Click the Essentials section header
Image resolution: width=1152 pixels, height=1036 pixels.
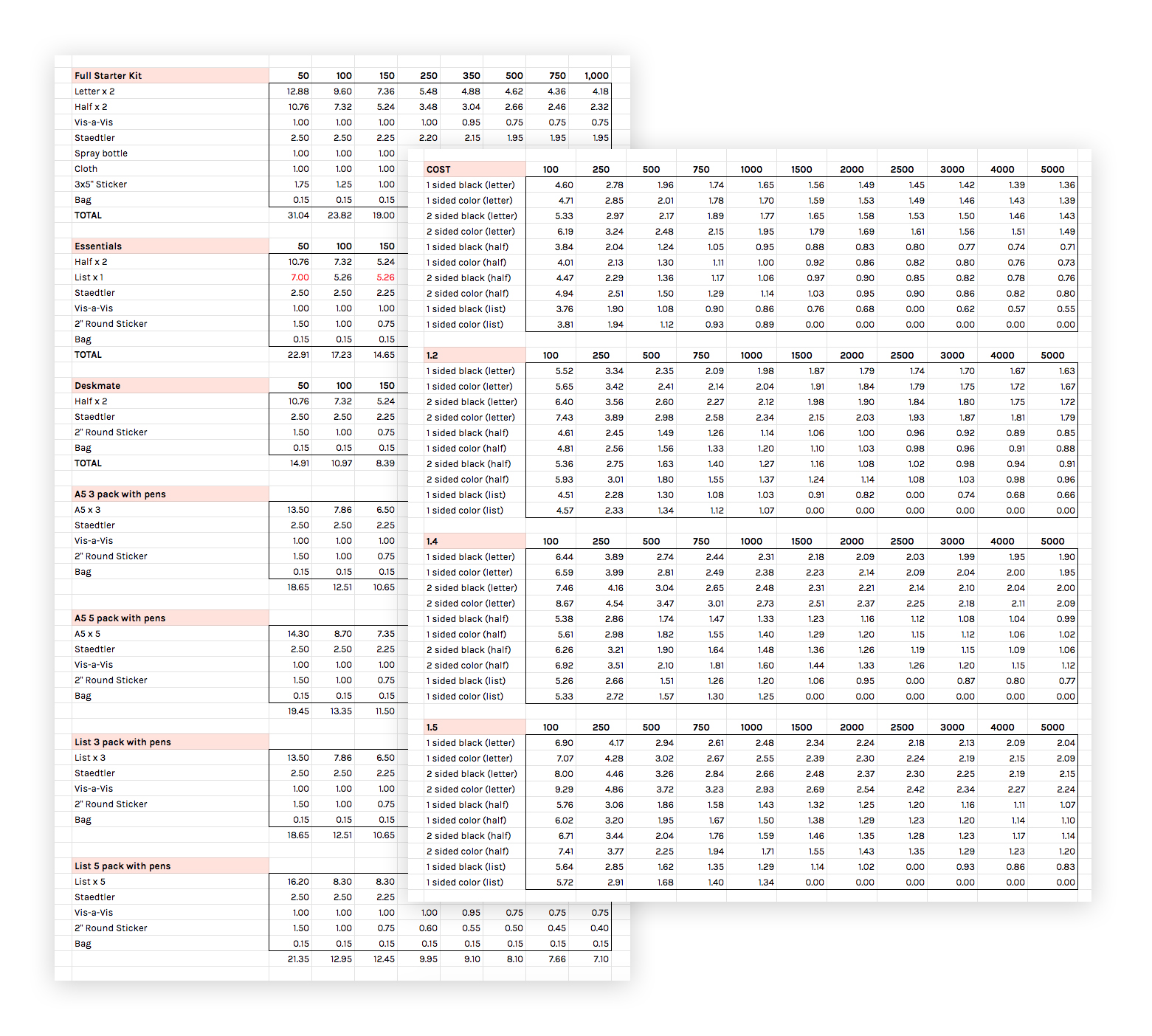coord(170,246)
